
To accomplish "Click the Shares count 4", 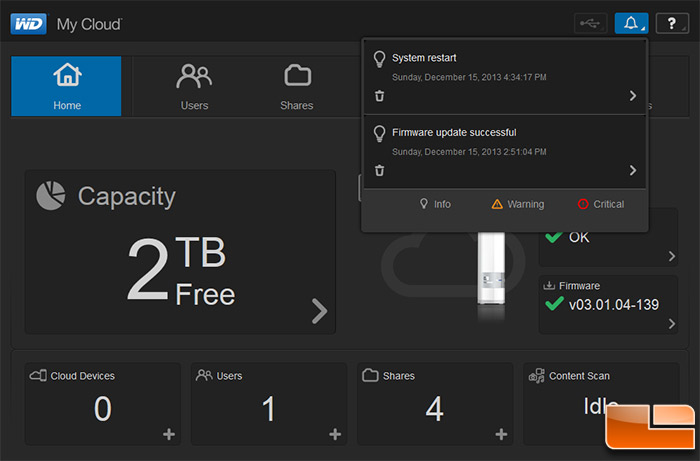I will (434, 409).
